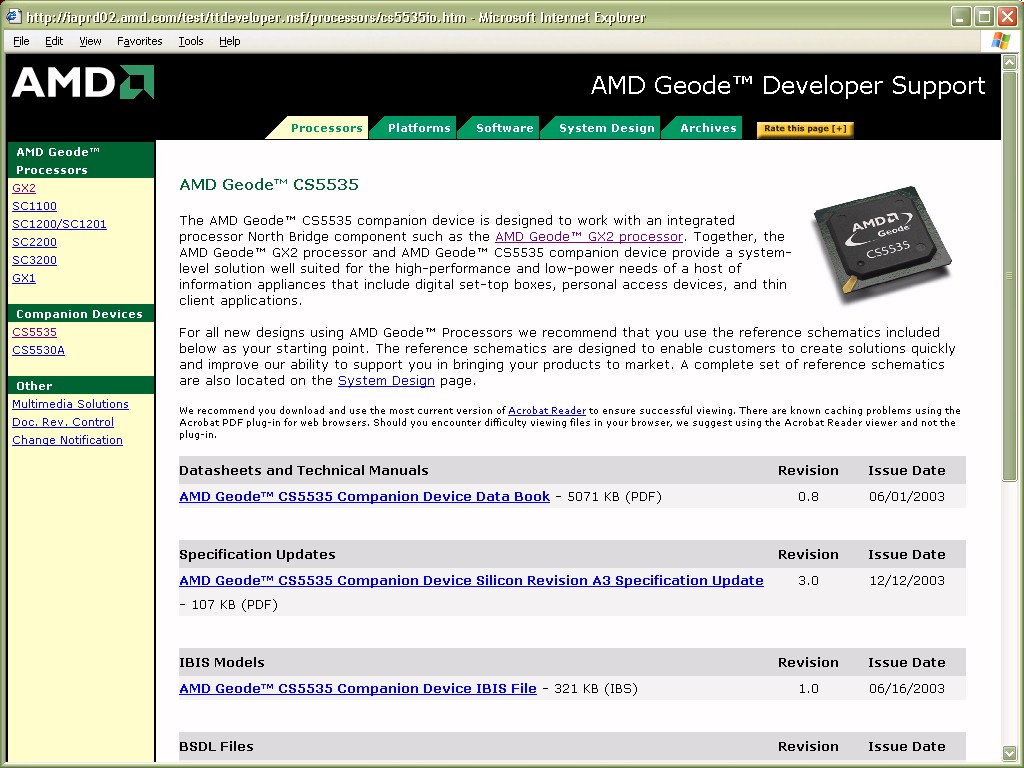The image size is (1024, 768).
Task: Open the CS5535 Companion Device Data Book link
Action: point(364,497)
